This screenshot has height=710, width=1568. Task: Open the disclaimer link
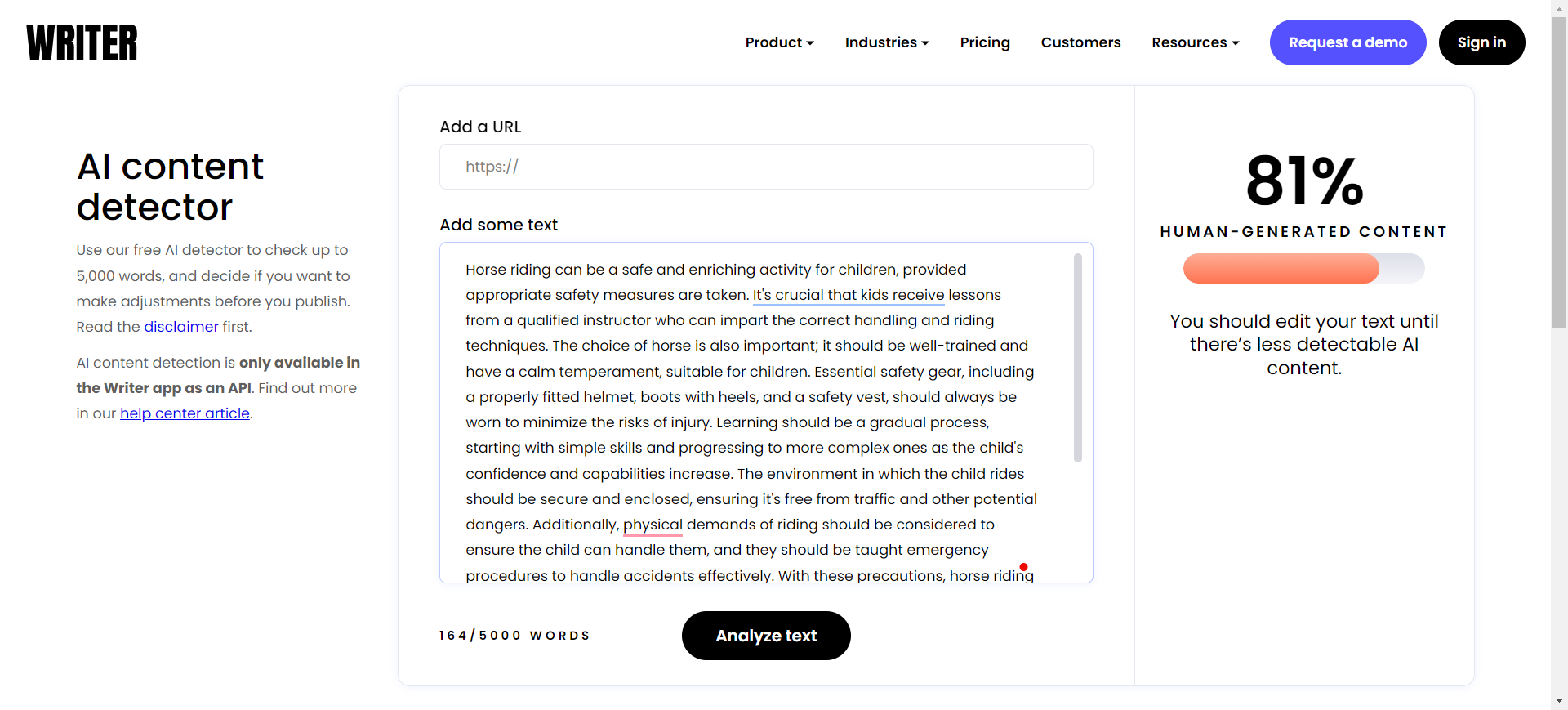[x=181, y=327]
